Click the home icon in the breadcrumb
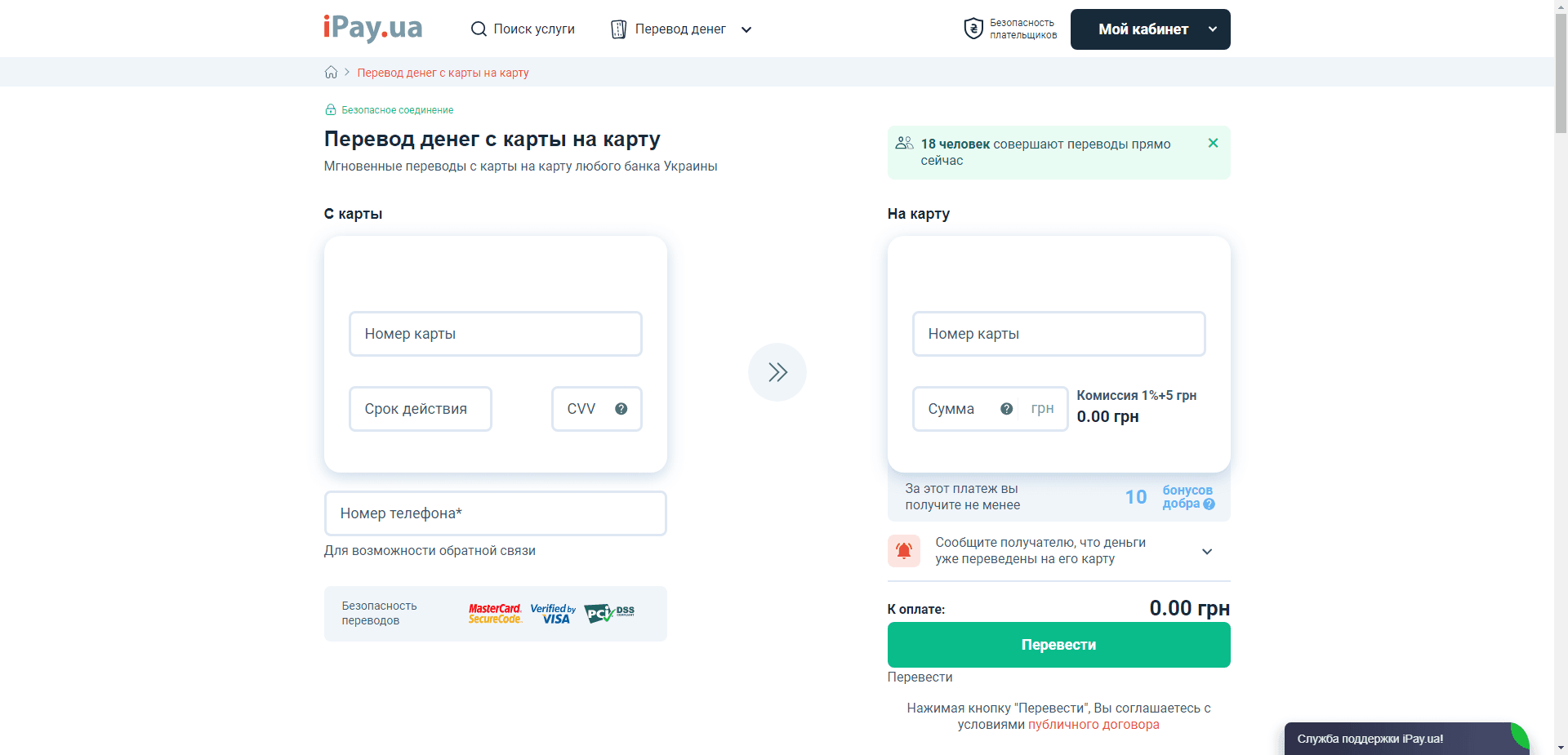Image resolution: width=1568 pixels, height=755 pixels. pos(331,72)
